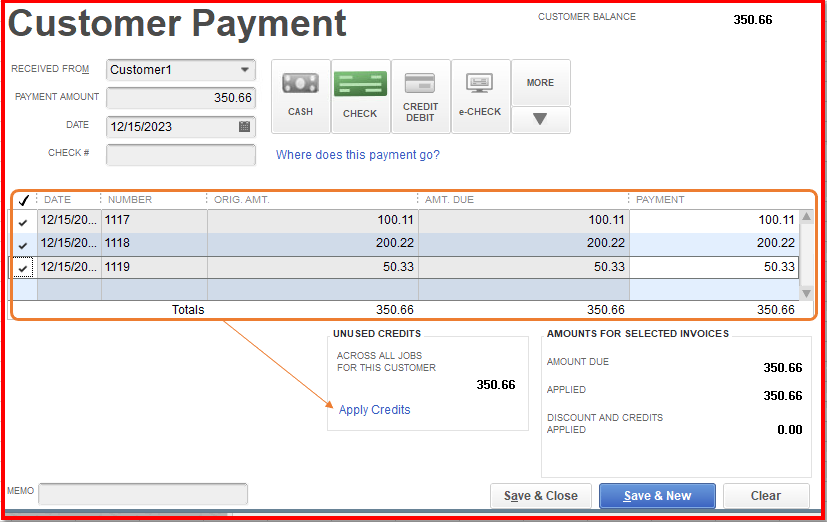This screenshot has height=522, width=827.
Task: Focus the Check # input field
Action: (181, 155)
